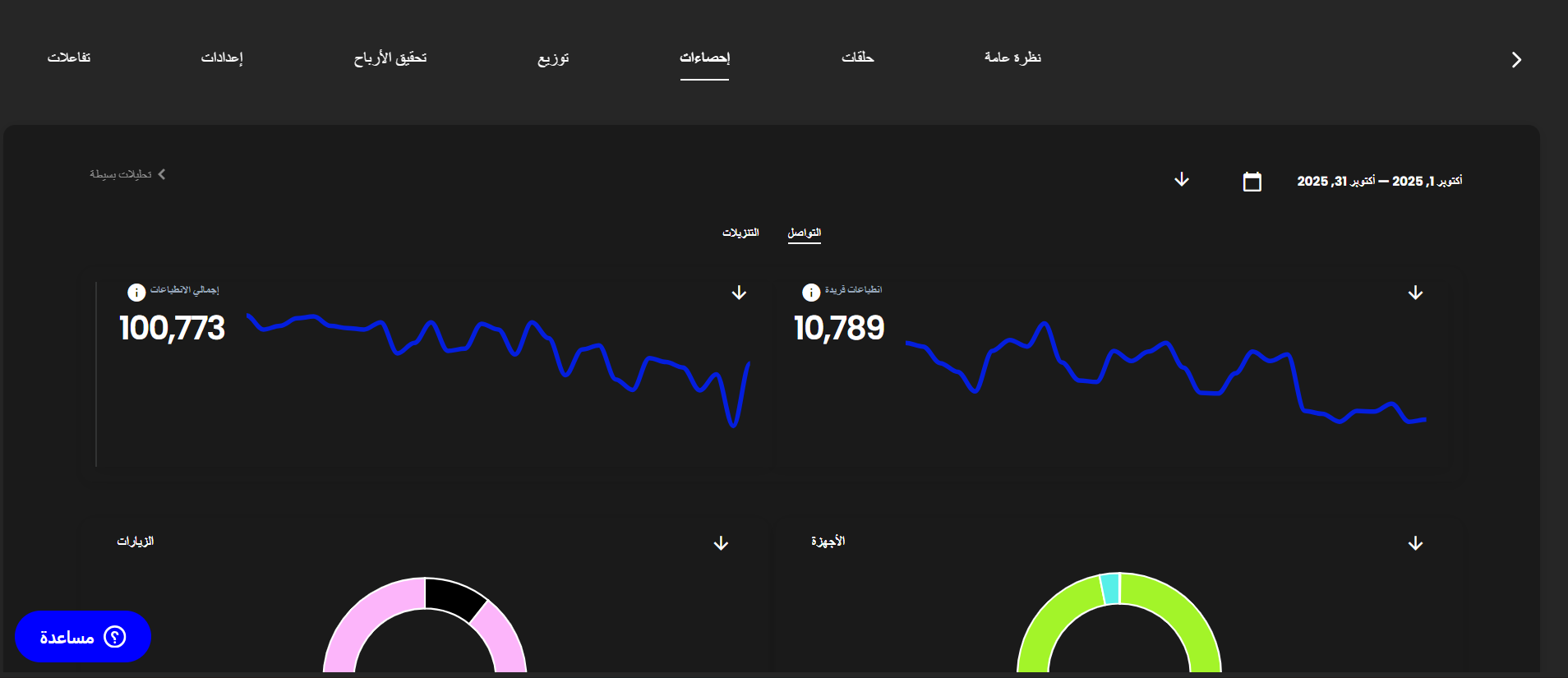This screenshot has height=678, width=1568.
Task: Click the مساعدة help button
Action: click(83, 637)
